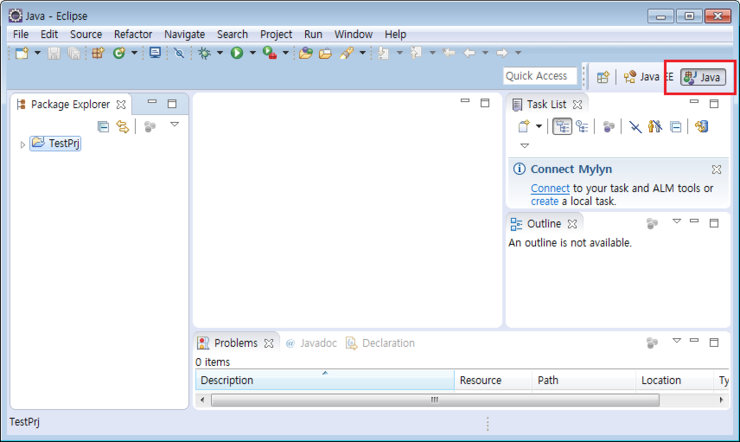Open the Debug dropdown arrow
740x442 pixels.
click(x=219, y=53)
